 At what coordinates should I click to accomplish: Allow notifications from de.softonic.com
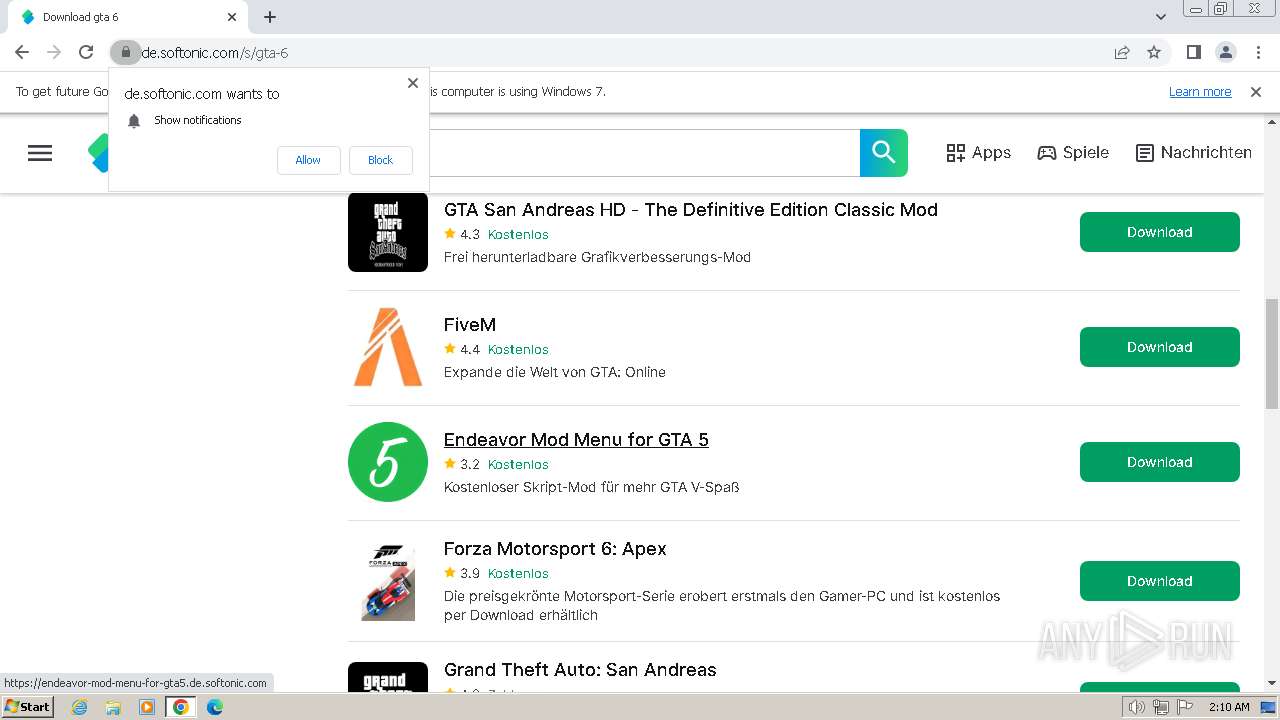[x=308, y=160]
